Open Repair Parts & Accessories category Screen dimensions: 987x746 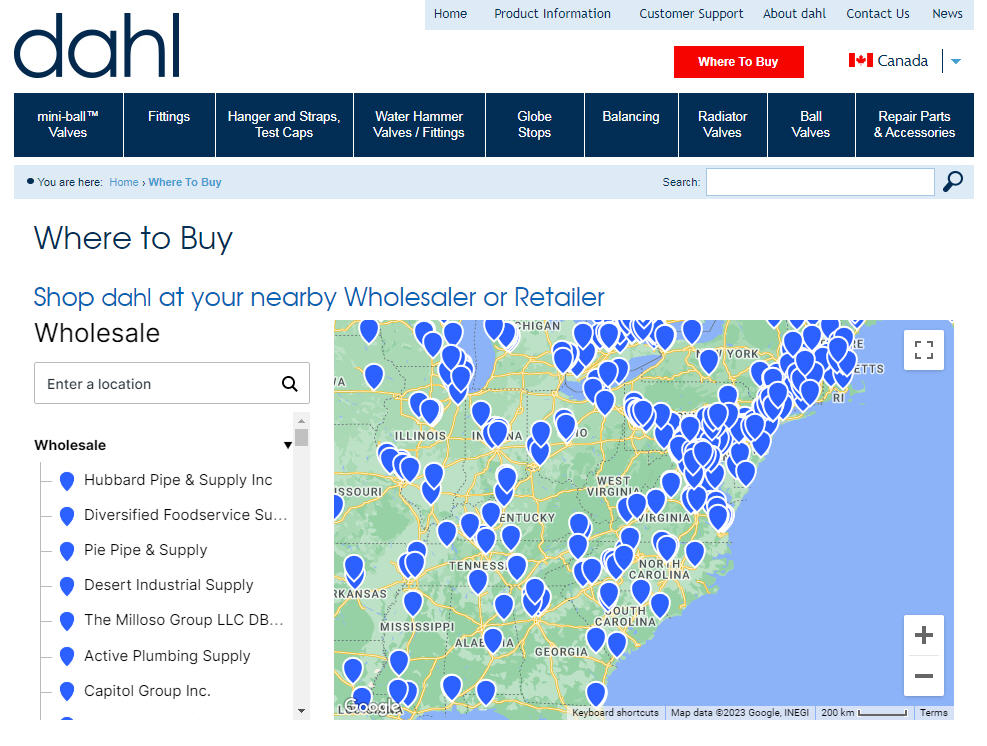click(915, 125)
